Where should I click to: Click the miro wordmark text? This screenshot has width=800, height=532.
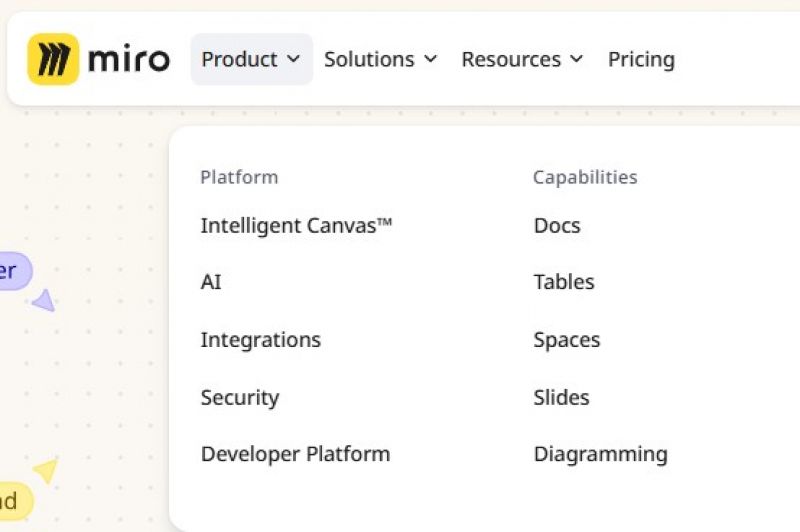129,60
